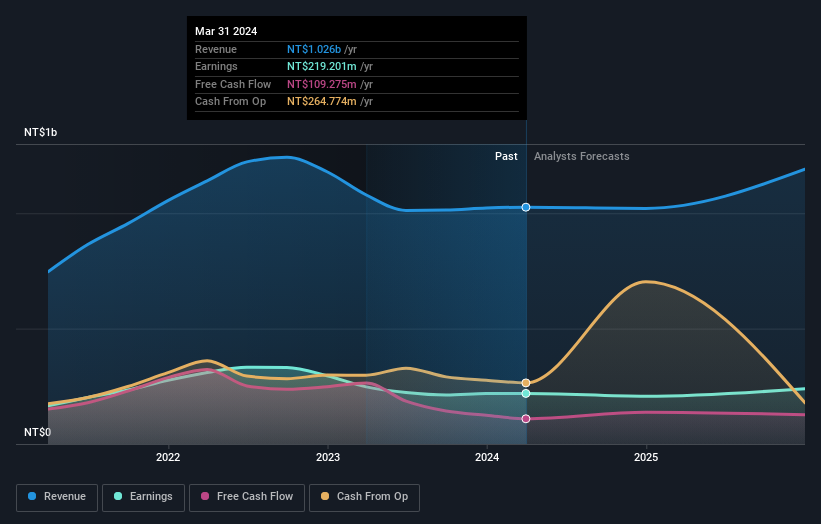Click the Mar 31 2024 tooltip date
This screenshot has width=821, height=524.
[x=226, y=31]
